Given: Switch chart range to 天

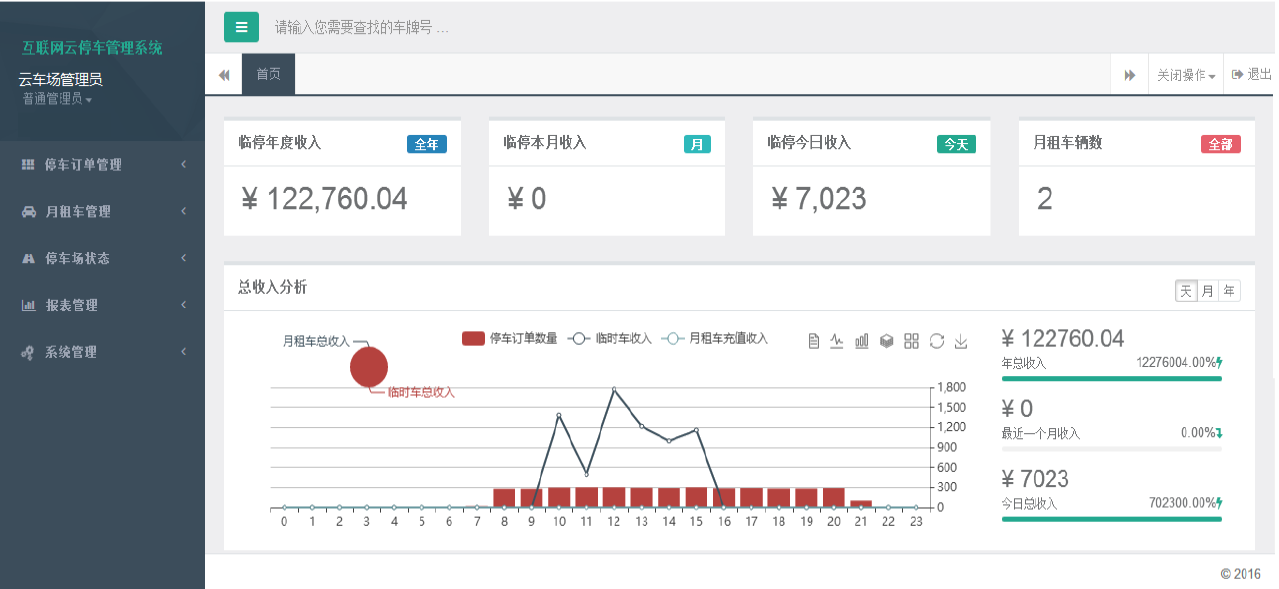Looking at the screenshot, I should coord(1186,291).
